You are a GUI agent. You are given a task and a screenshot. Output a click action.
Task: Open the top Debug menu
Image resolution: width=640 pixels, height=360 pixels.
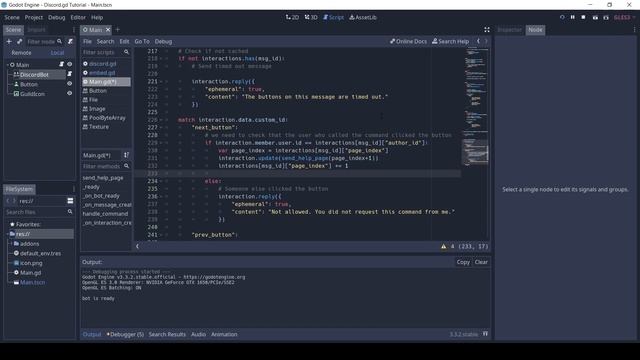[56, 17]
